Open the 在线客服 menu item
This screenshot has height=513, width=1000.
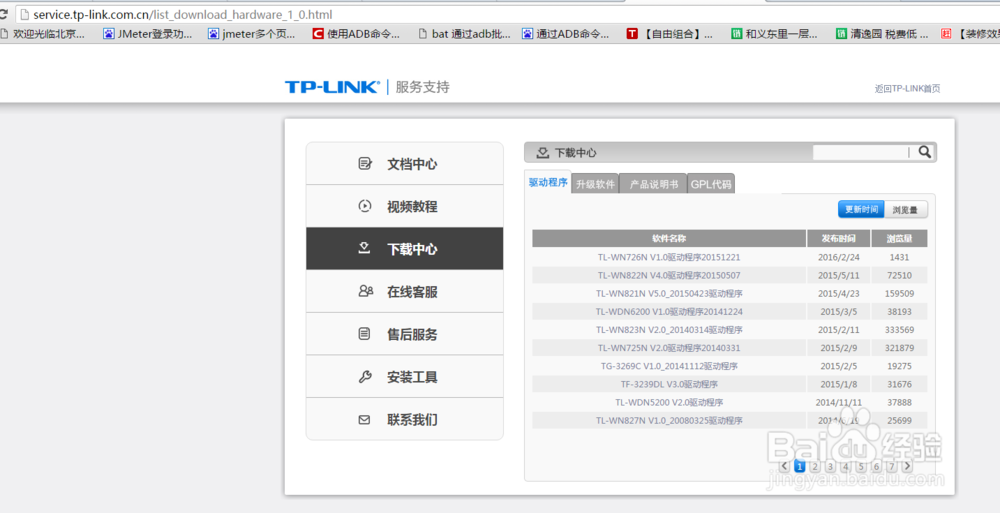(404, 292)
